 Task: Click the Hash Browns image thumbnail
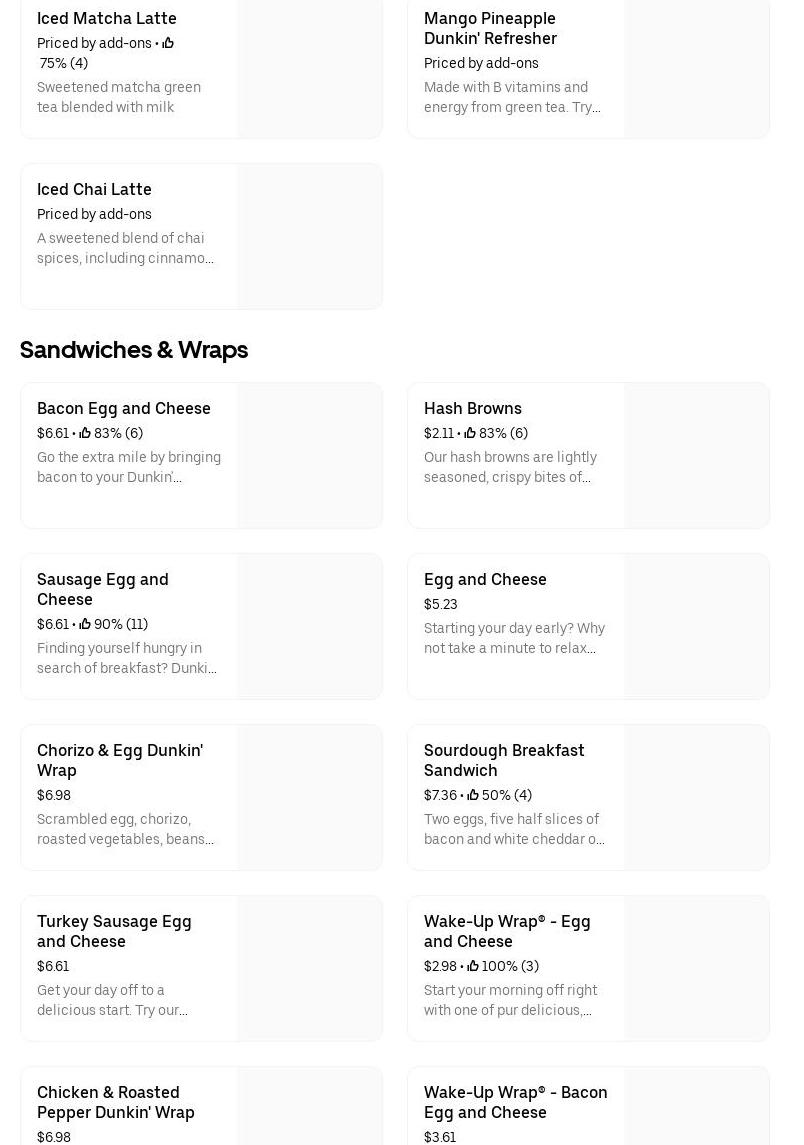coord(696,456)
